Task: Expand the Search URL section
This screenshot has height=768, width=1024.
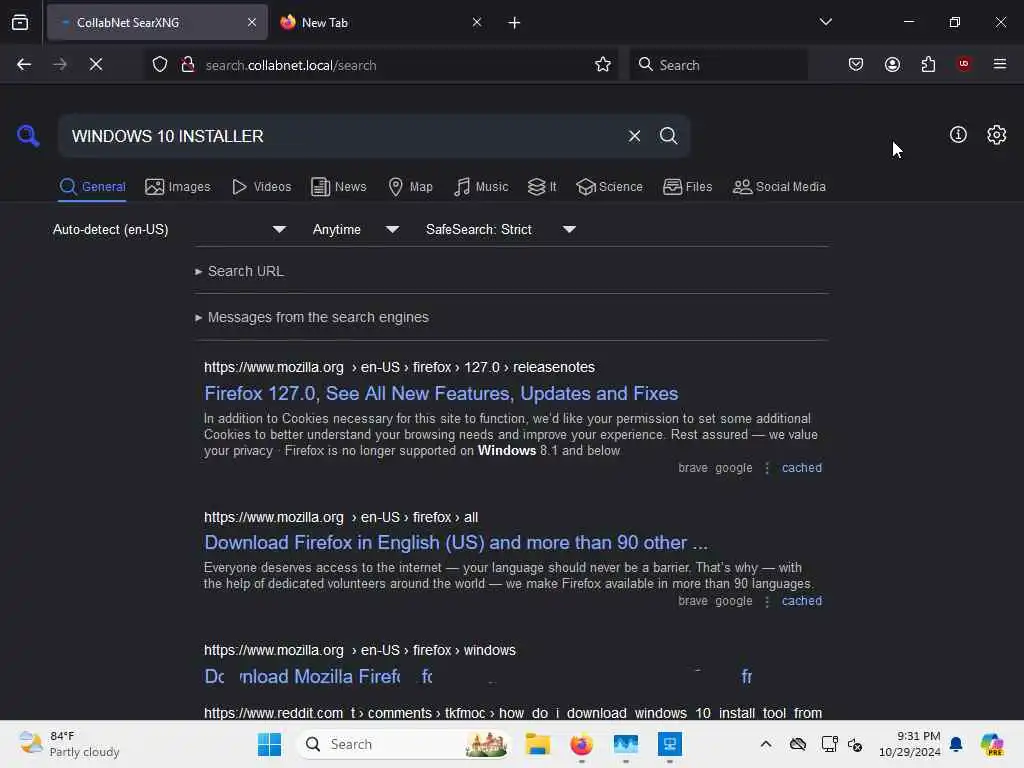Action: [x=239, y=271]
